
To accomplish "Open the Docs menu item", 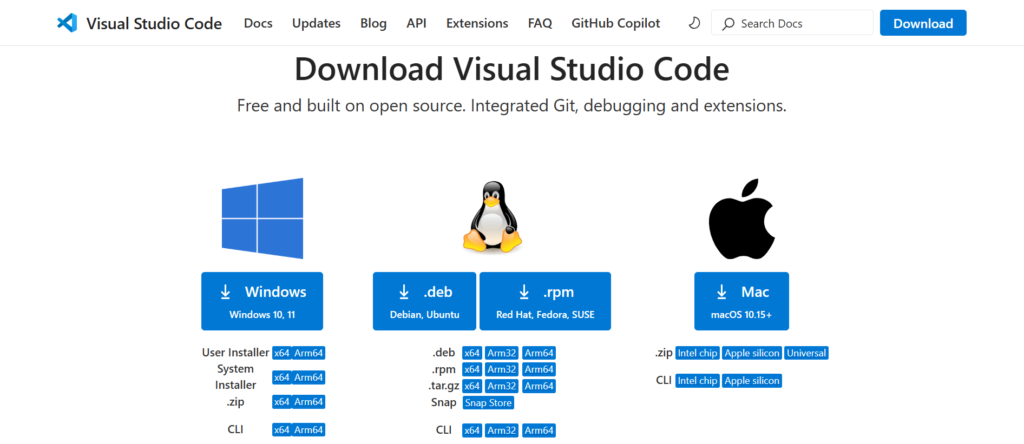I will [x=258, y=24].
